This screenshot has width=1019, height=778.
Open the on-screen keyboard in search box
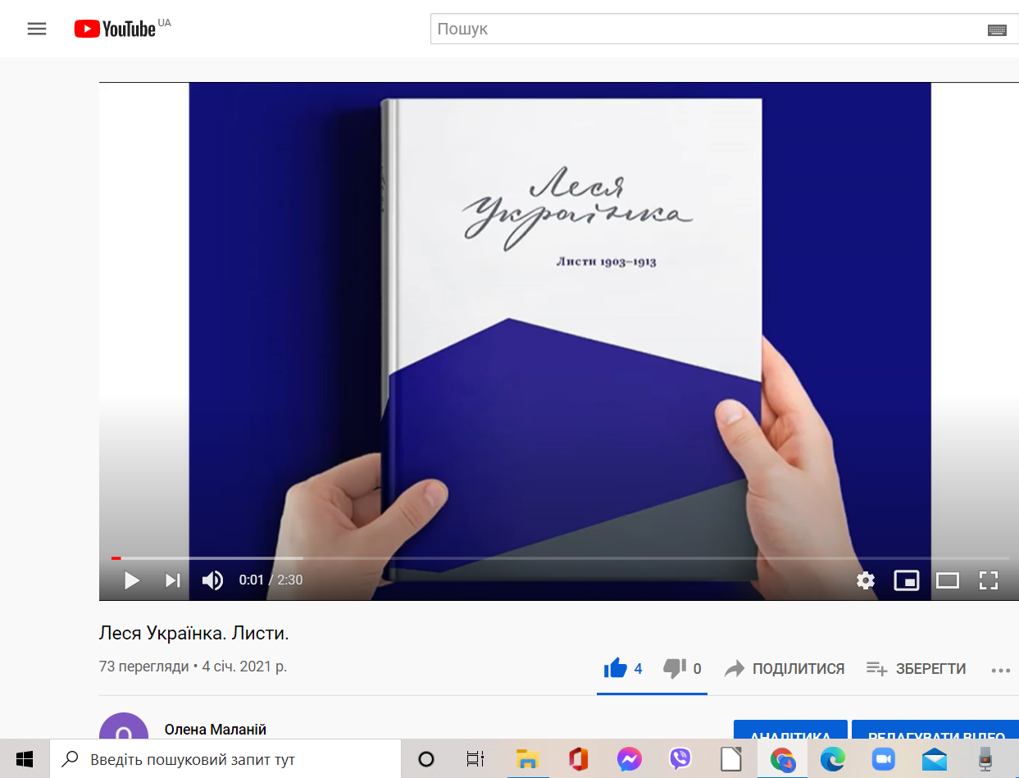click(x=996, y=30)
